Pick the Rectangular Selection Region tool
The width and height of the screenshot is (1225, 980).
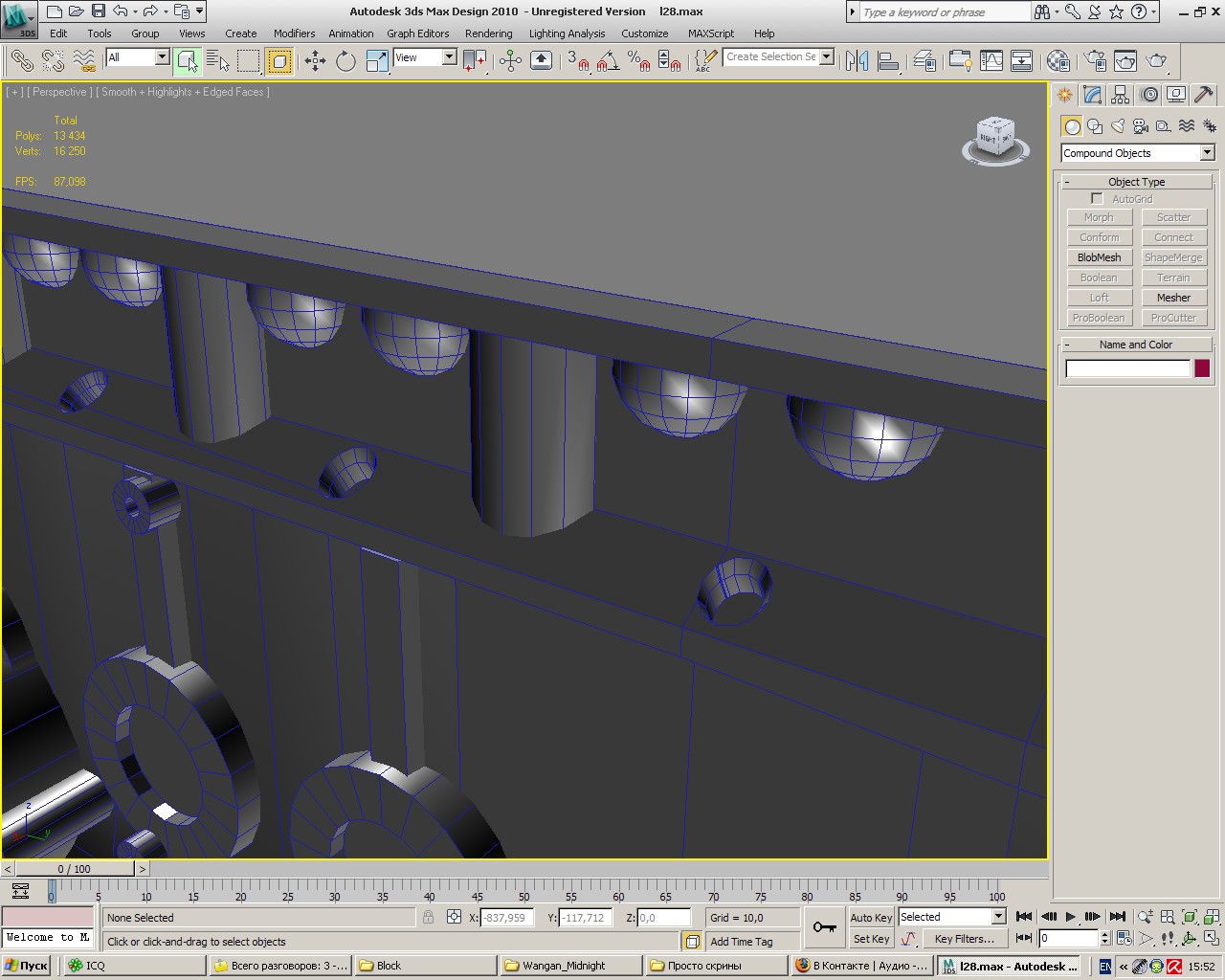tap(249, 61)
